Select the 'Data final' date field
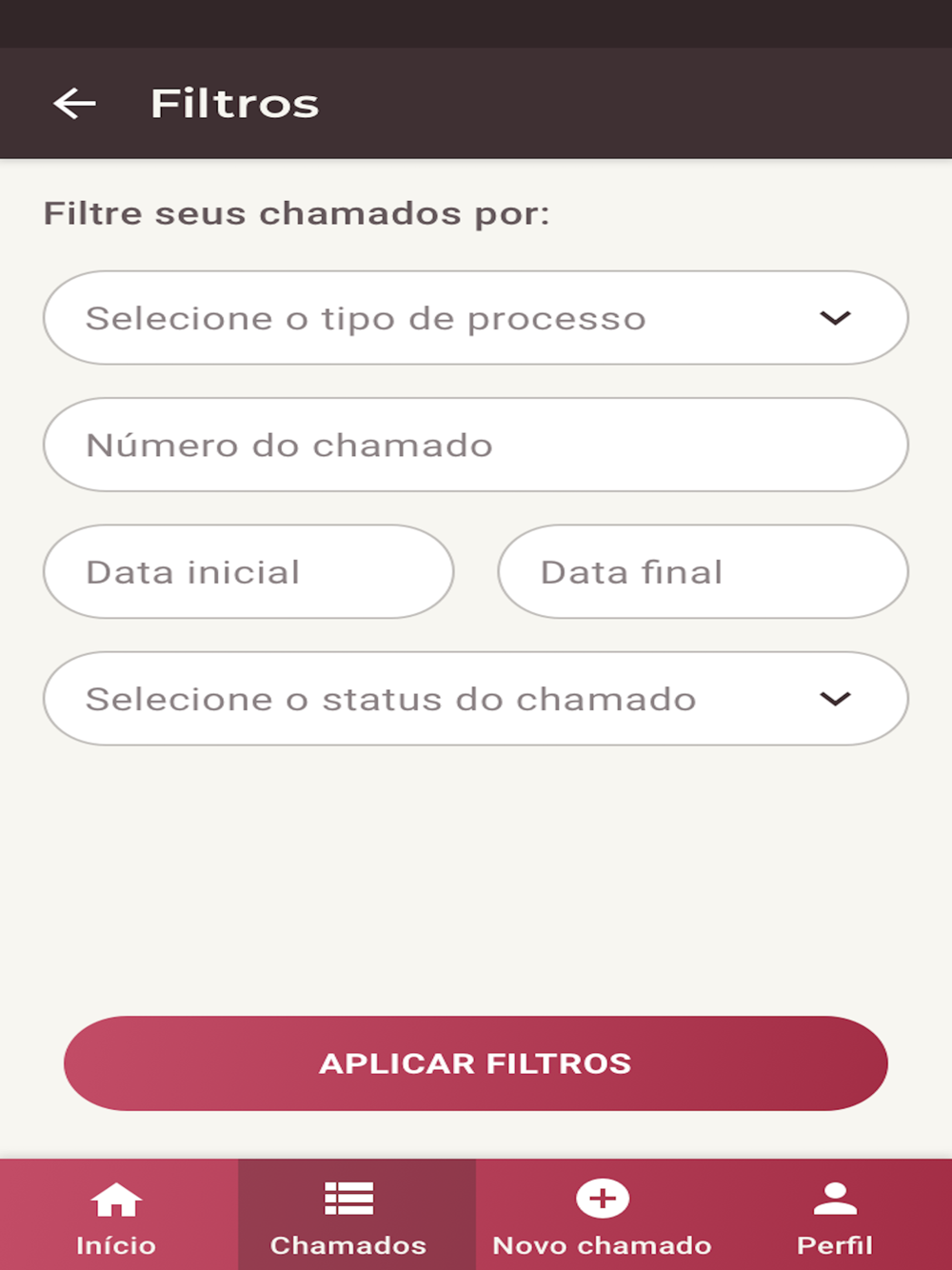952x1270 pixels. point(703,572)
